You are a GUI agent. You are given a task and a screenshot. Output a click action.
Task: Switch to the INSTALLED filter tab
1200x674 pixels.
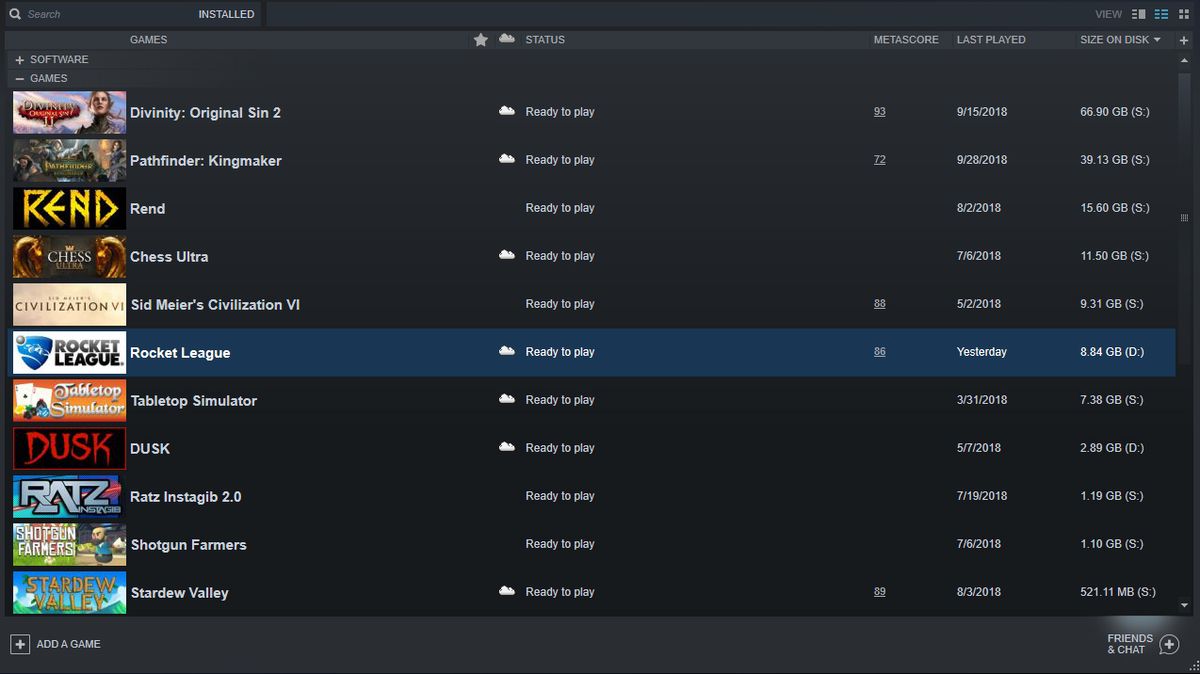[226, 14]
